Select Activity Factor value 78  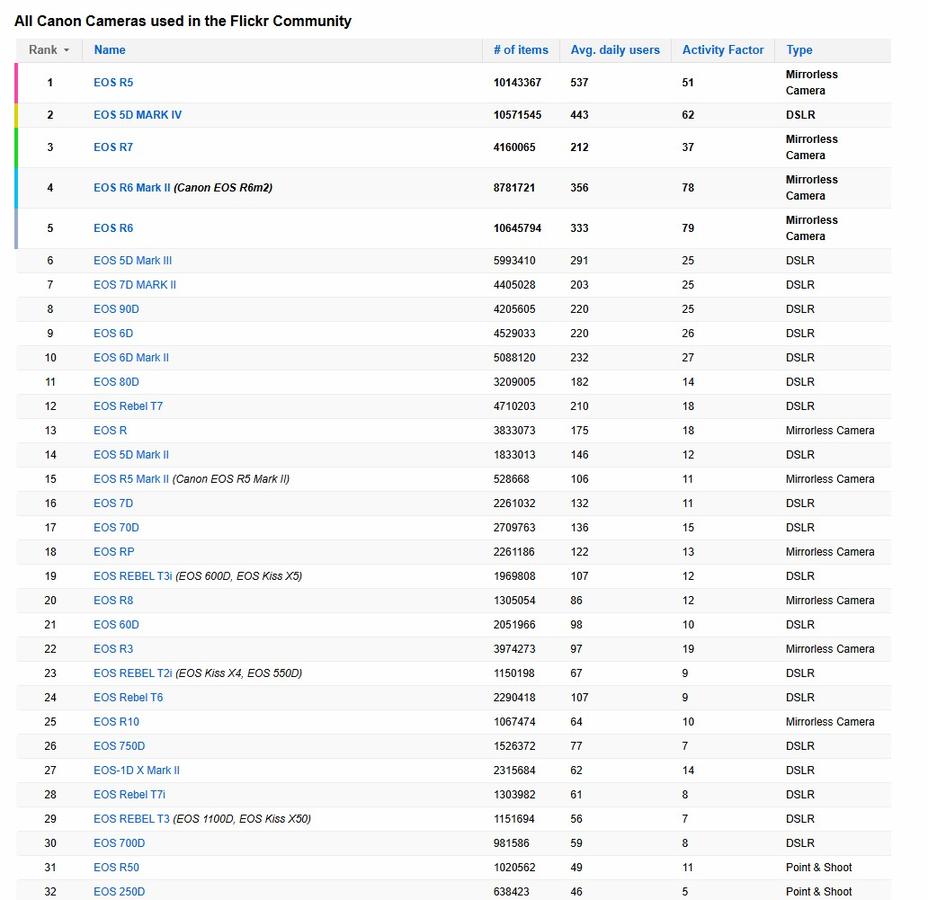pos(688,188)
